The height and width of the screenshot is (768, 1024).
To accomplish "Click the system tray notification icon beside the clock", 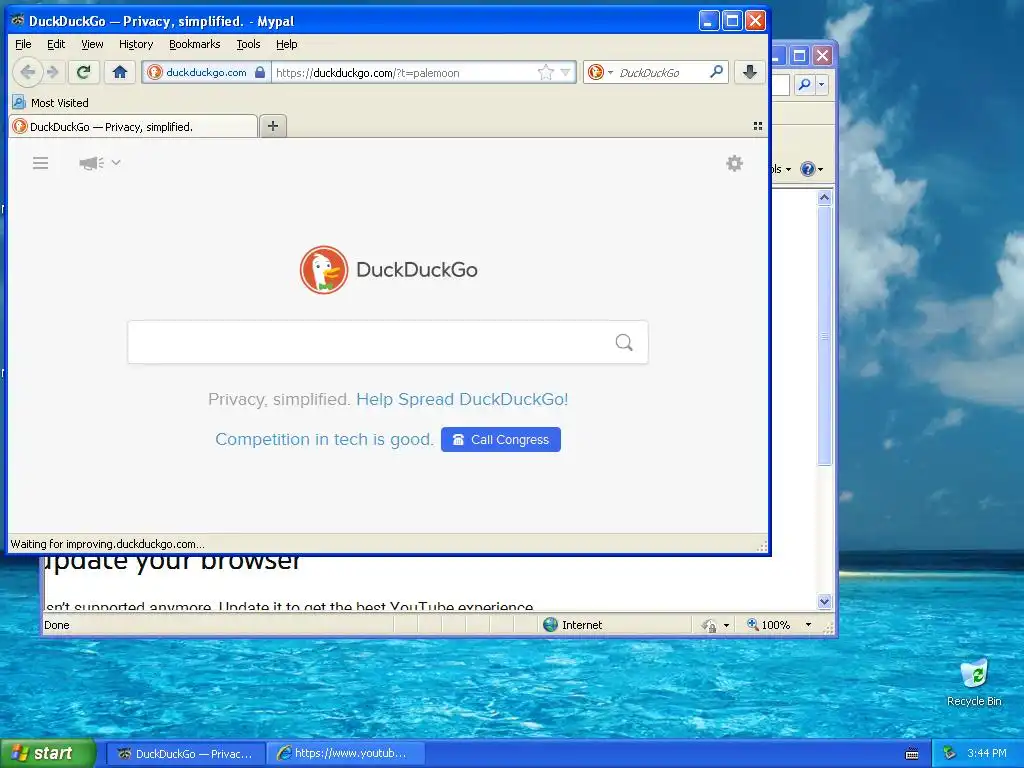I will click(x=950, y=754).
